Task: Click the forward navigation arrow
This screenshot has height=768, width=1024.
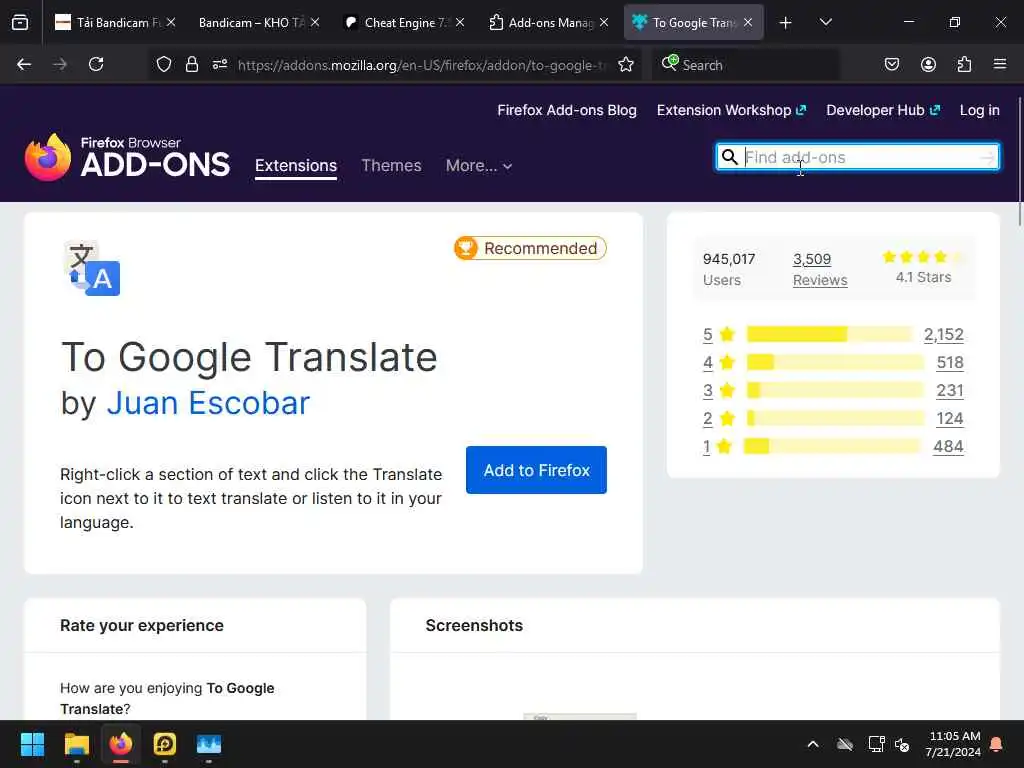Action: point(60,64)
